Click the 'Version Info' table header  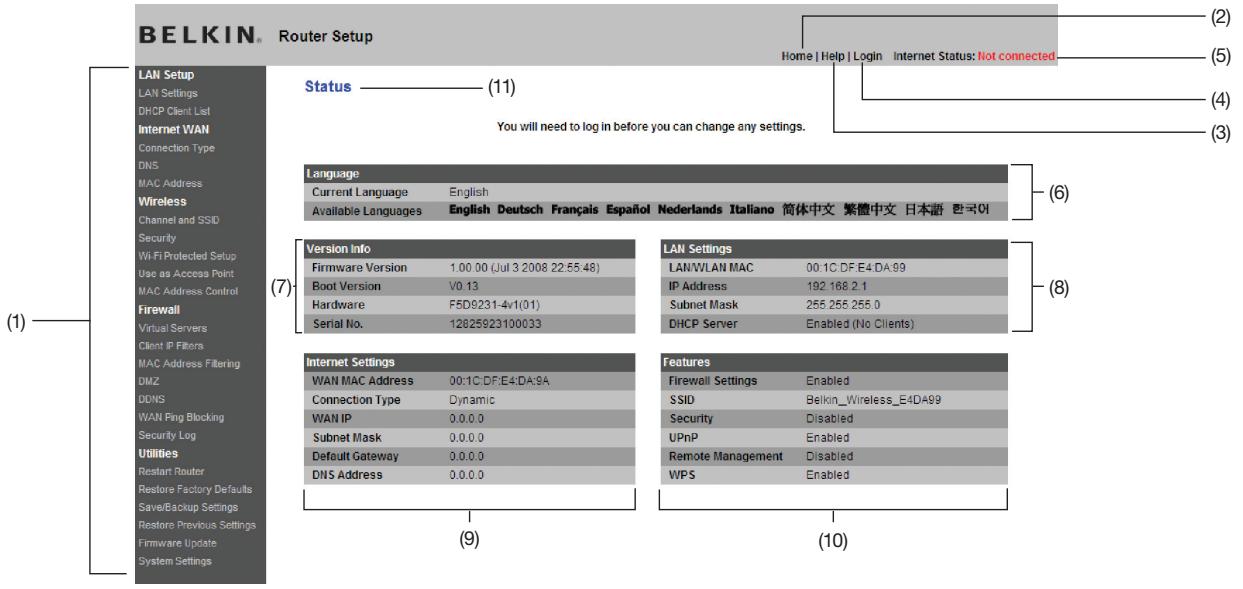(468, 247)
